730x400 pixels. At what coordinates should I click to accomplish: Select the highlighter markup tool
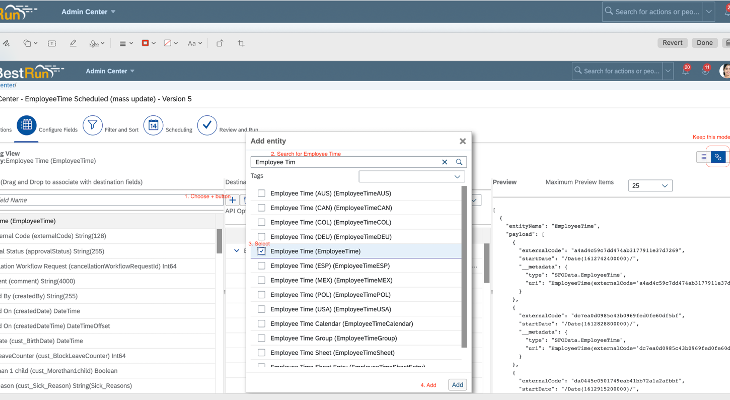point(73,43)
